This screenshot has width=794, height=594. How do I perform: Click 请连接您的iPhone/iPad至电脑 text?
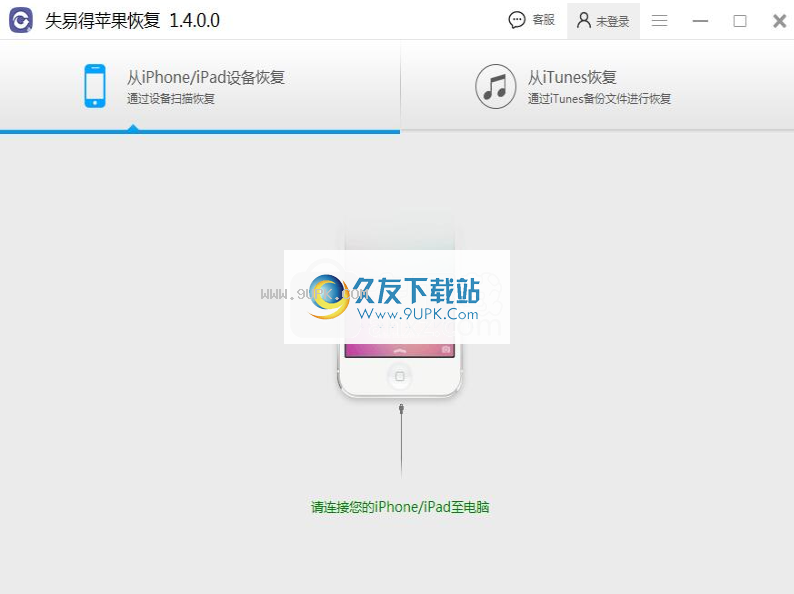point(400,507)
